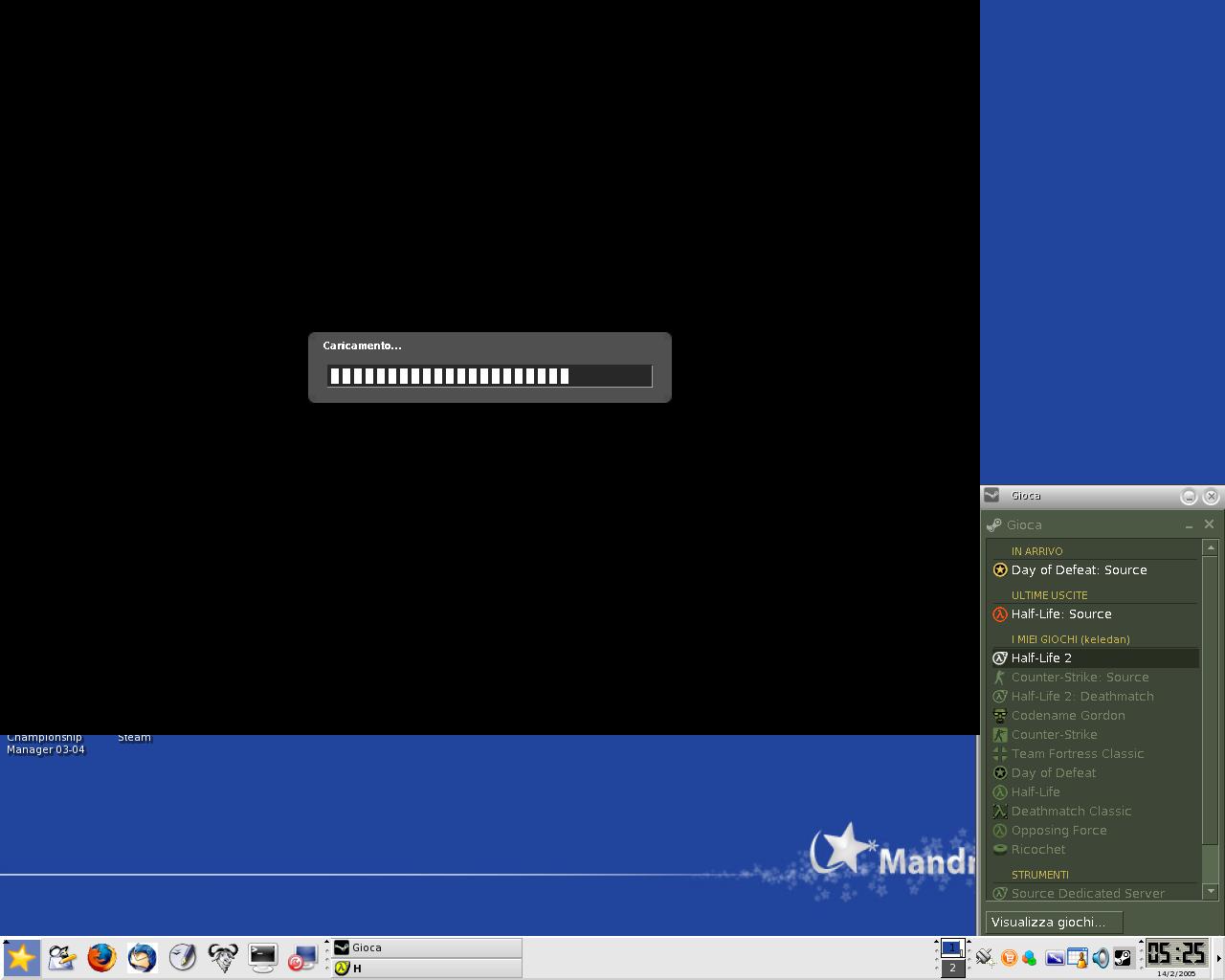Click the Team Fortress Classic icon
This screenshot has height=980, width=1225.
coord(1000,753)
